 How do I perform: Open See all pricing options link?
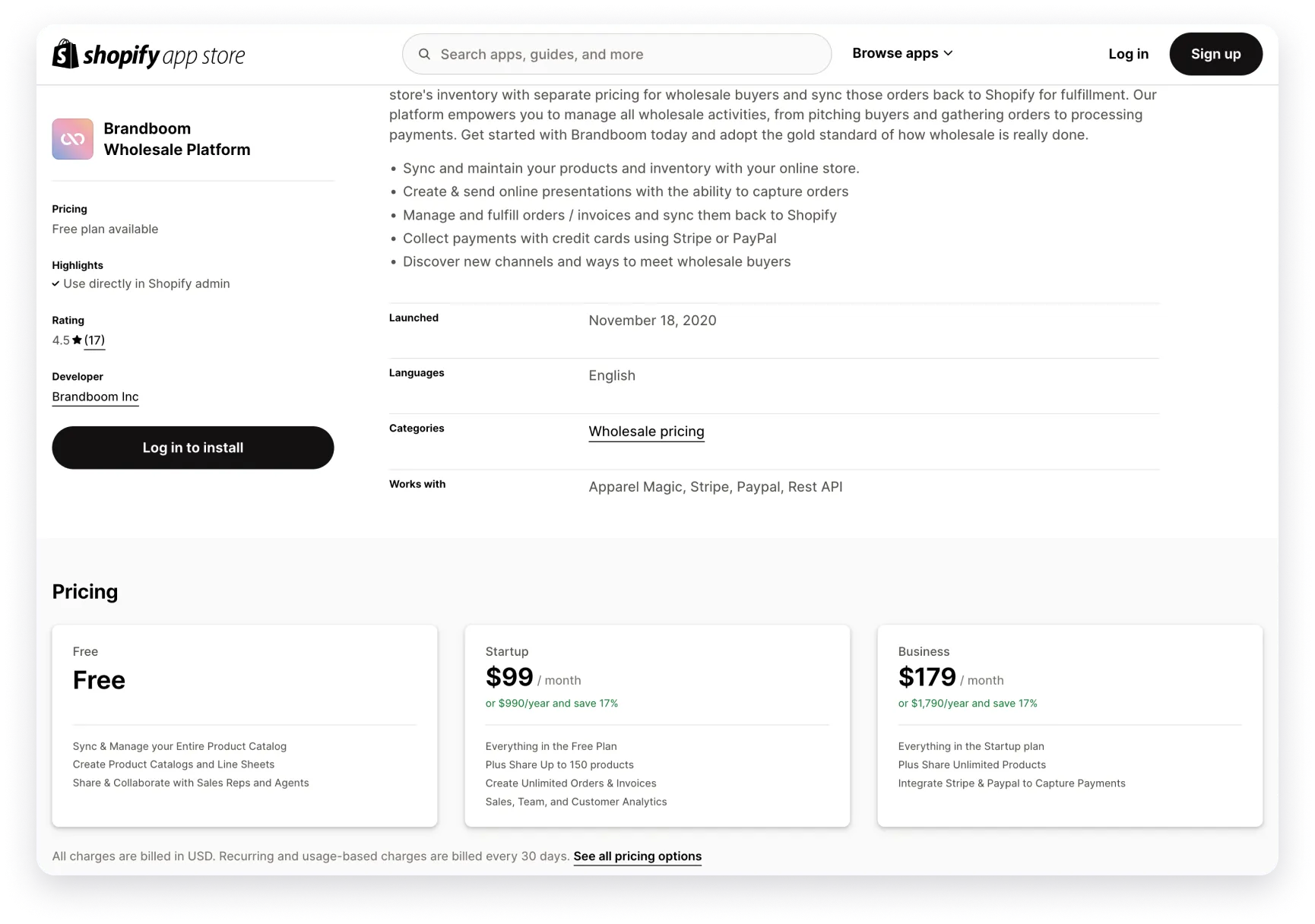(637, 856)
